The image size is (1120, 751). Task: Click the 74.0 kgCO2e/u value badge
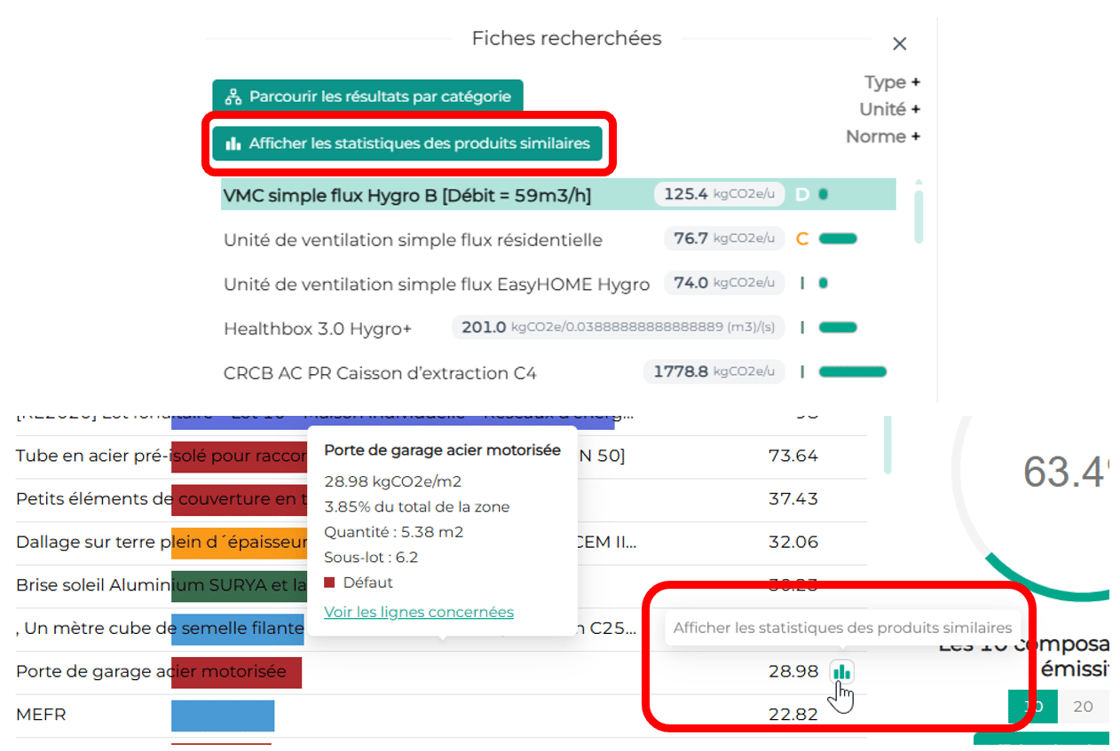point(724,283)
